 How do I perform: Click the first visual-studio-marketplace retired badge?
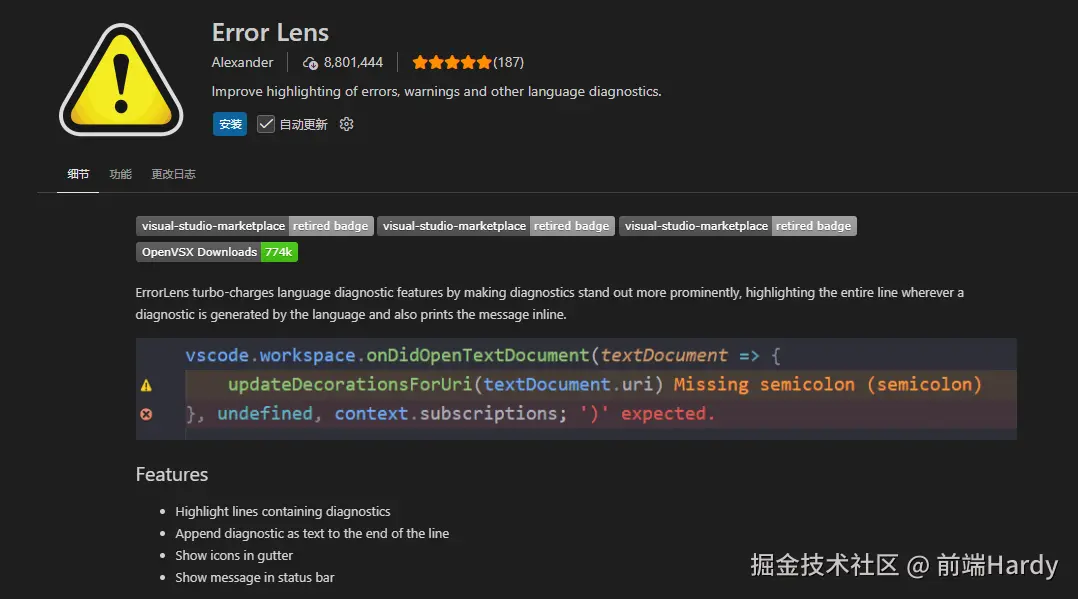click(255, 226)
